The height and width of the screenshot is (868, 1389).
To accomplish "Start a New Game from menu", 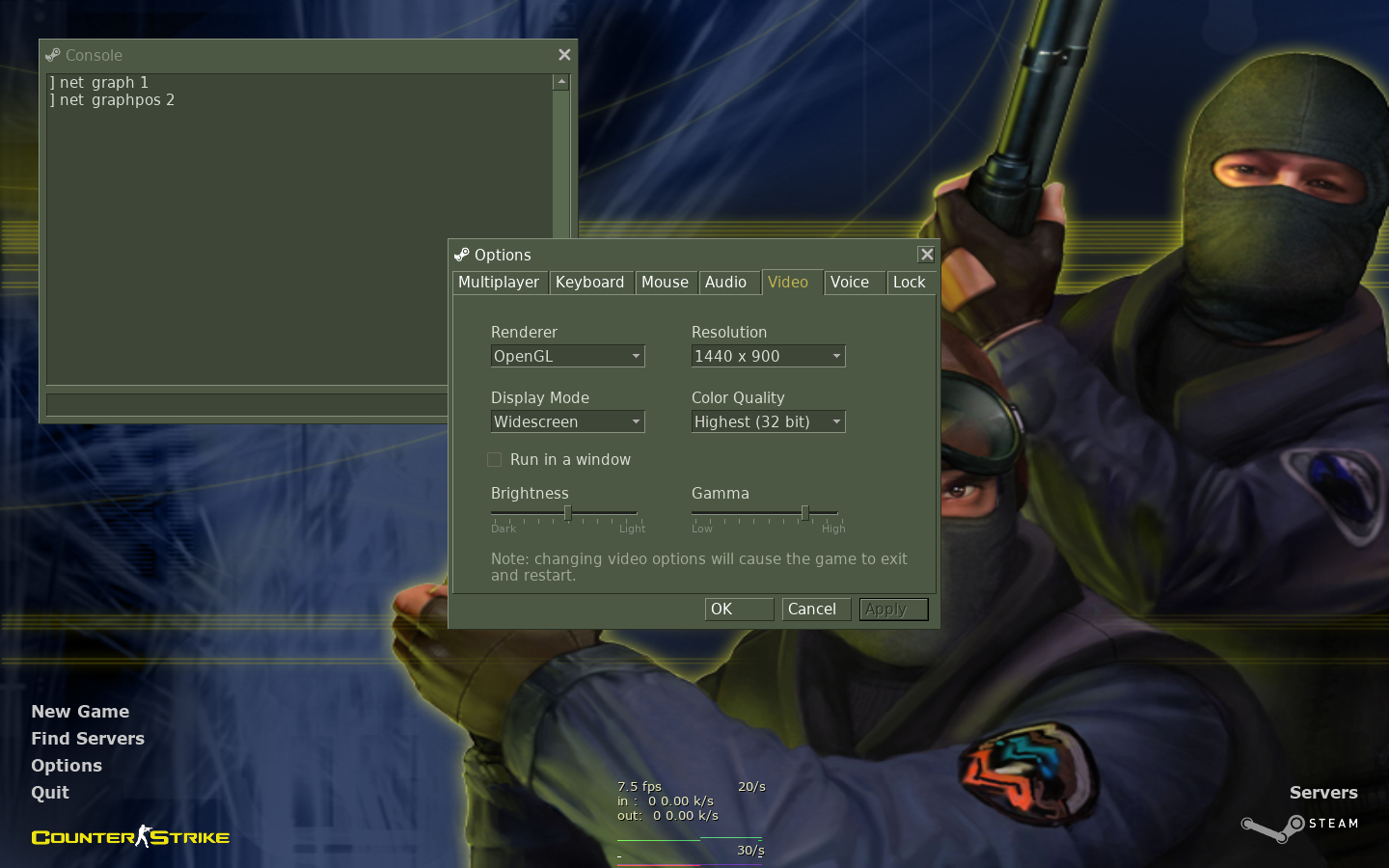I will point(80,712).
